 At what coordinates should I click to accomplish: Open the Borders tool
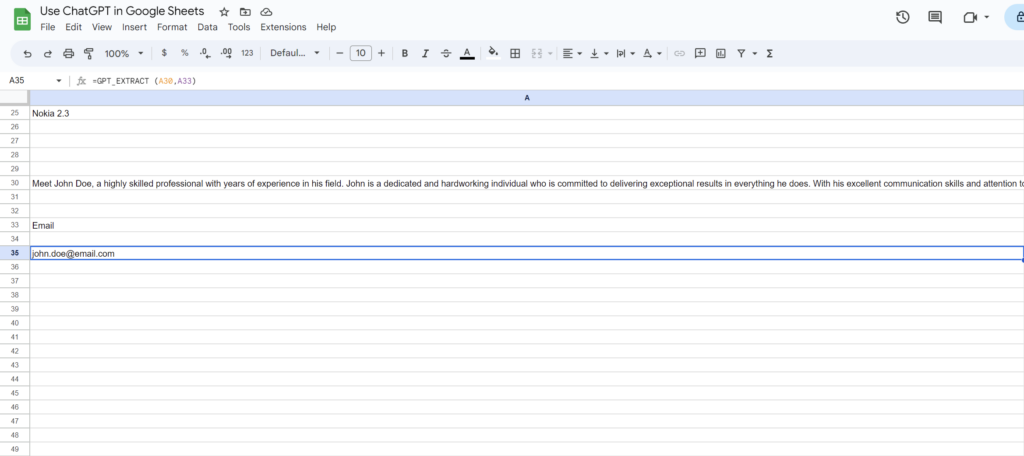tap(515, 53)
